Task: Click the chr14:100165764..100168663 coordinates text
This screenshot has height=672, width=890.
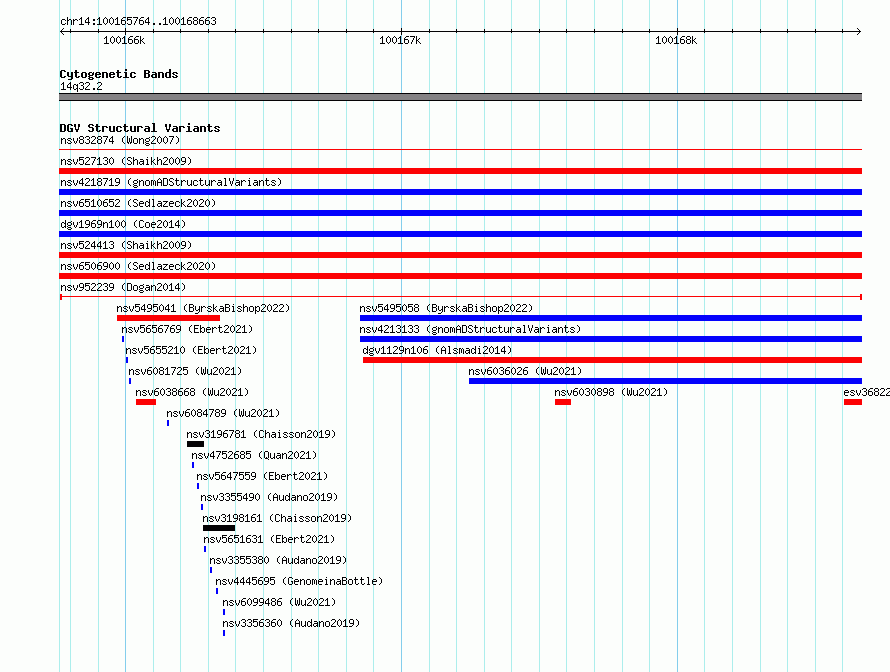Action: (x=138, y=22)
